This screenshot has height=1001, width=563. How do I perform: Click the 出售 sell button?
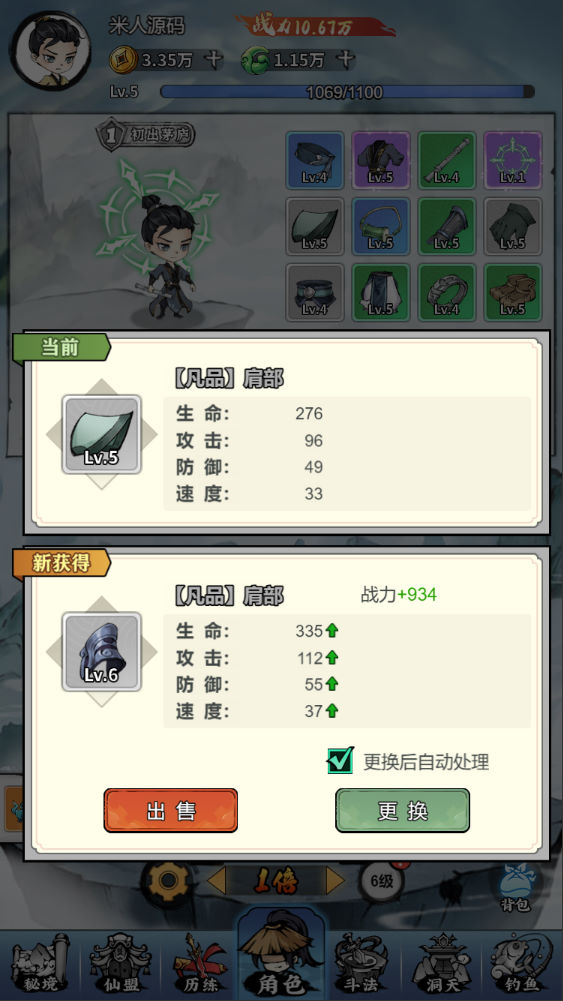[x=170, y=811]
